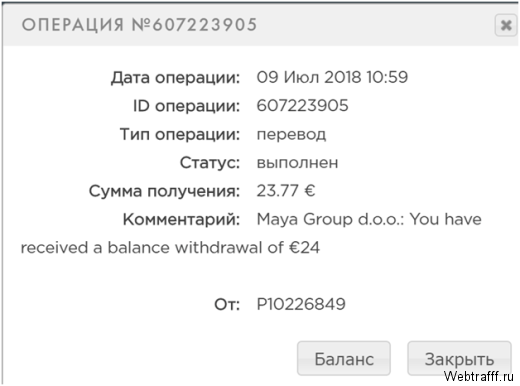Close the operation dialog with X icon

(x=506, y=25)
